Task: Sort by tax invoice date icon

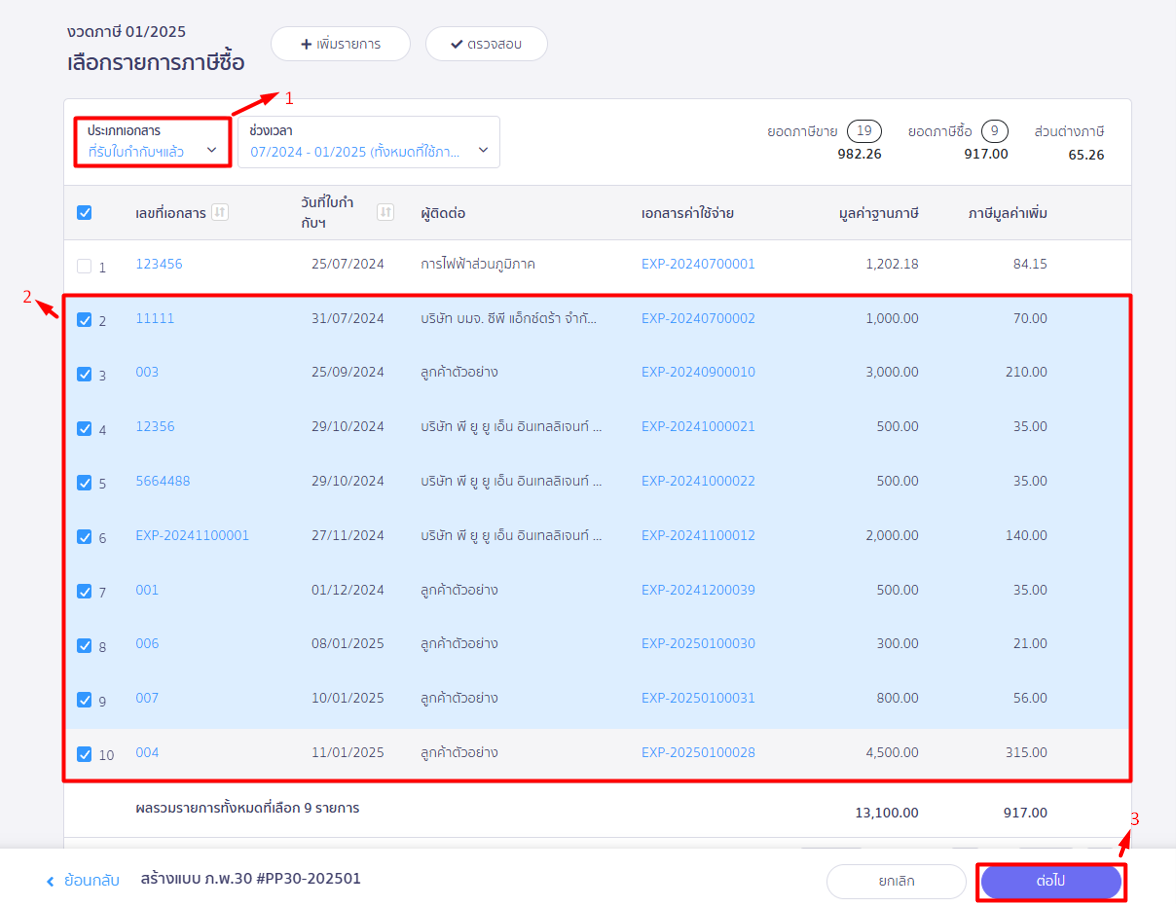Action: [385, 212]
